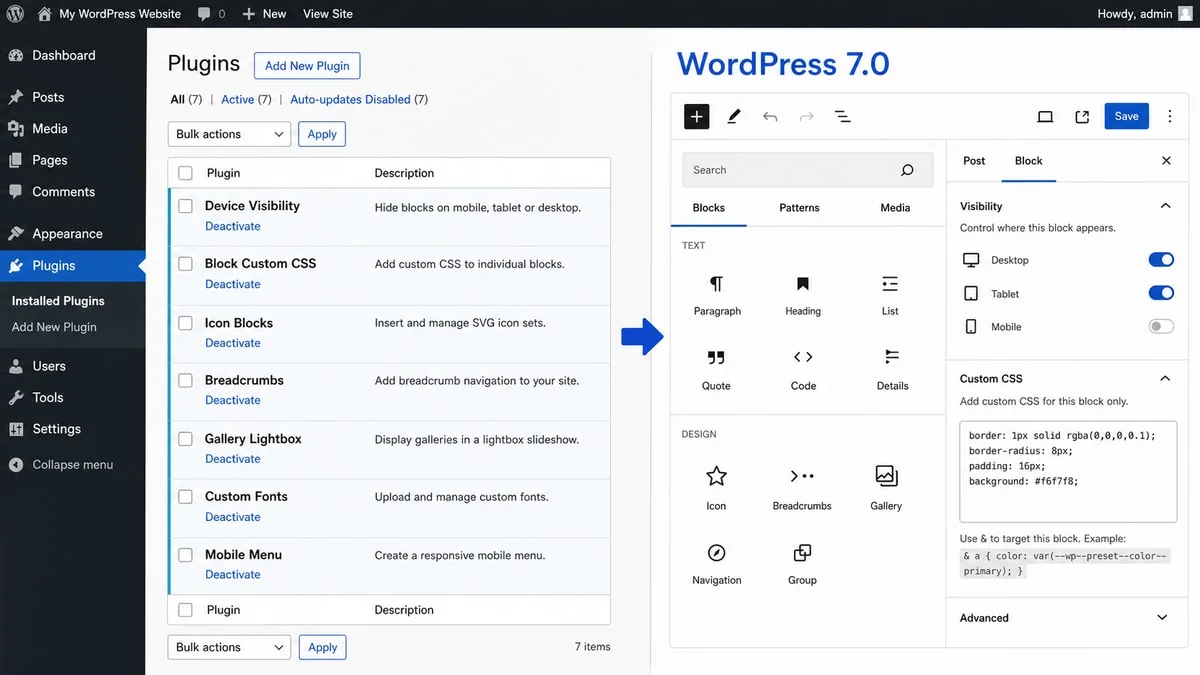The image size is (1200, 675).
Task: Click the top Apply button
Action: pyautogui.click(x=322, y=134)
